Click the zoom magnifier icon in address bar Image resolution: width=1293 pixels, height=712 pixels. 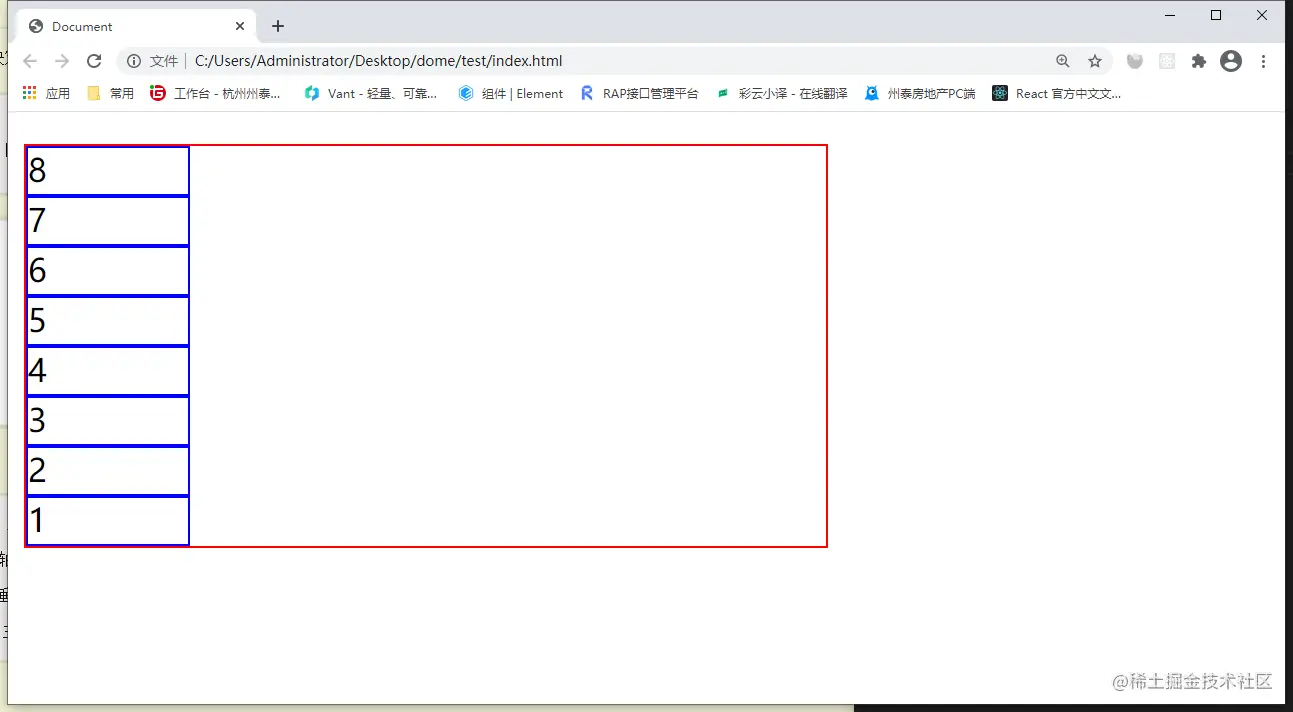point(1063,61)
